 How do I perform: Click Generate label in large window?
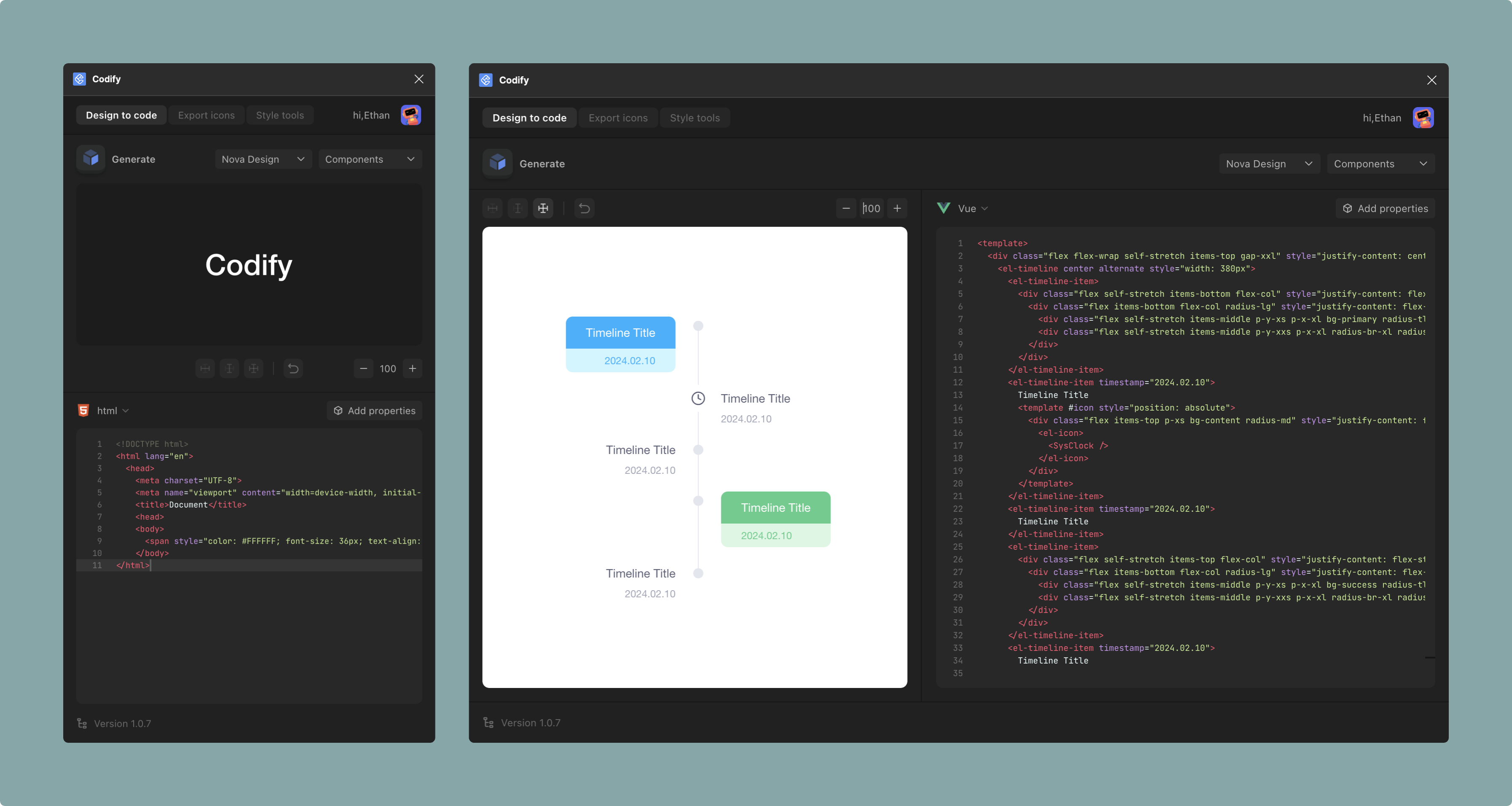[x=542, y=164]
